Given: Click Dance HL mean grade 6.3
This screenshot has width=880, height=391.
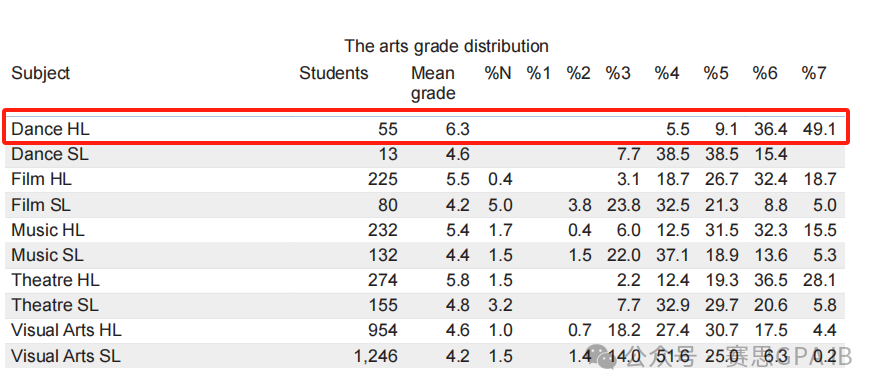Looking at the screenshot, I should pos(456,130).
